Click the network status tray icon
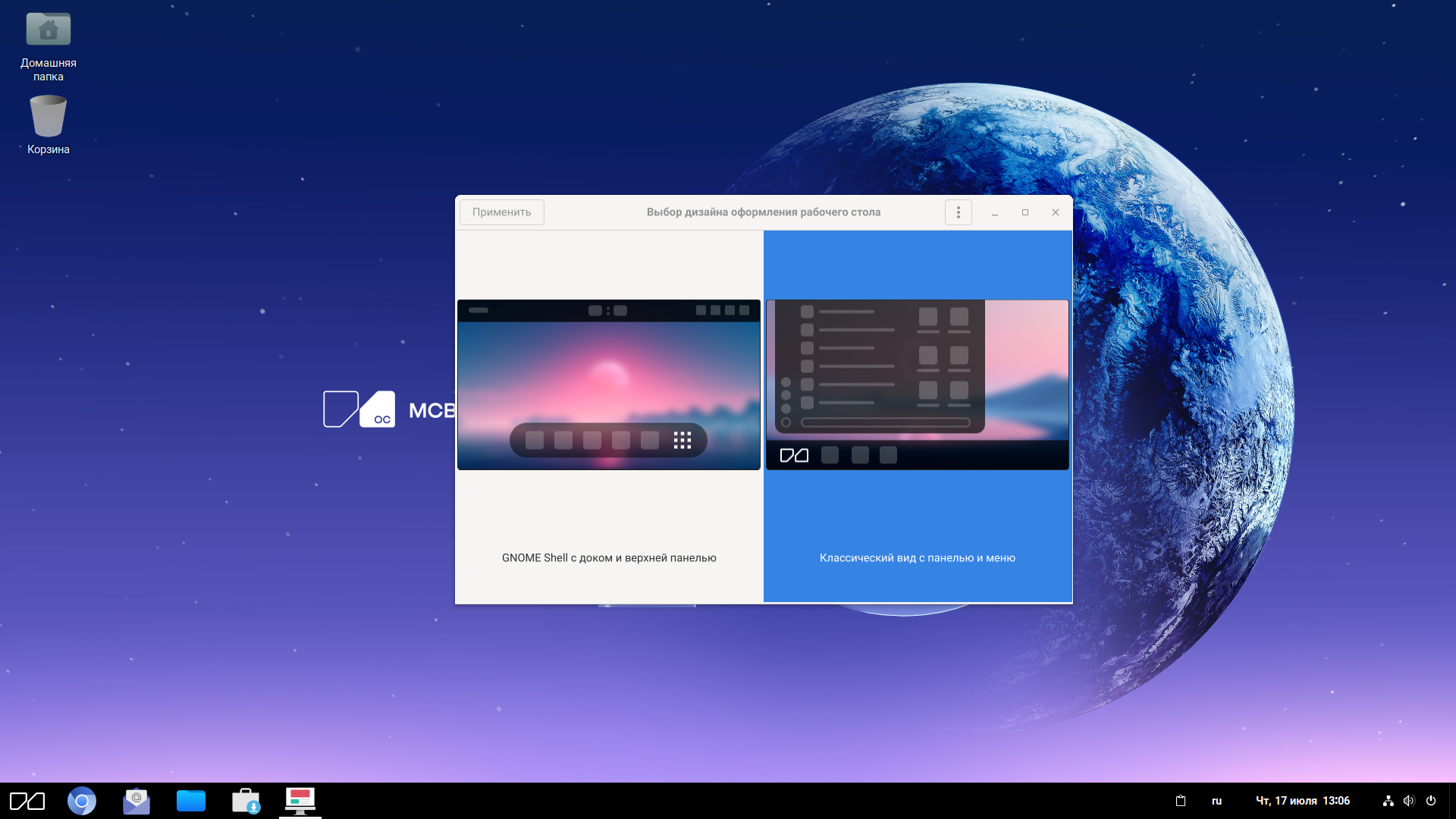This screenshot has height=819, width=1456. pyautogui.click(x=1388, y=801)
